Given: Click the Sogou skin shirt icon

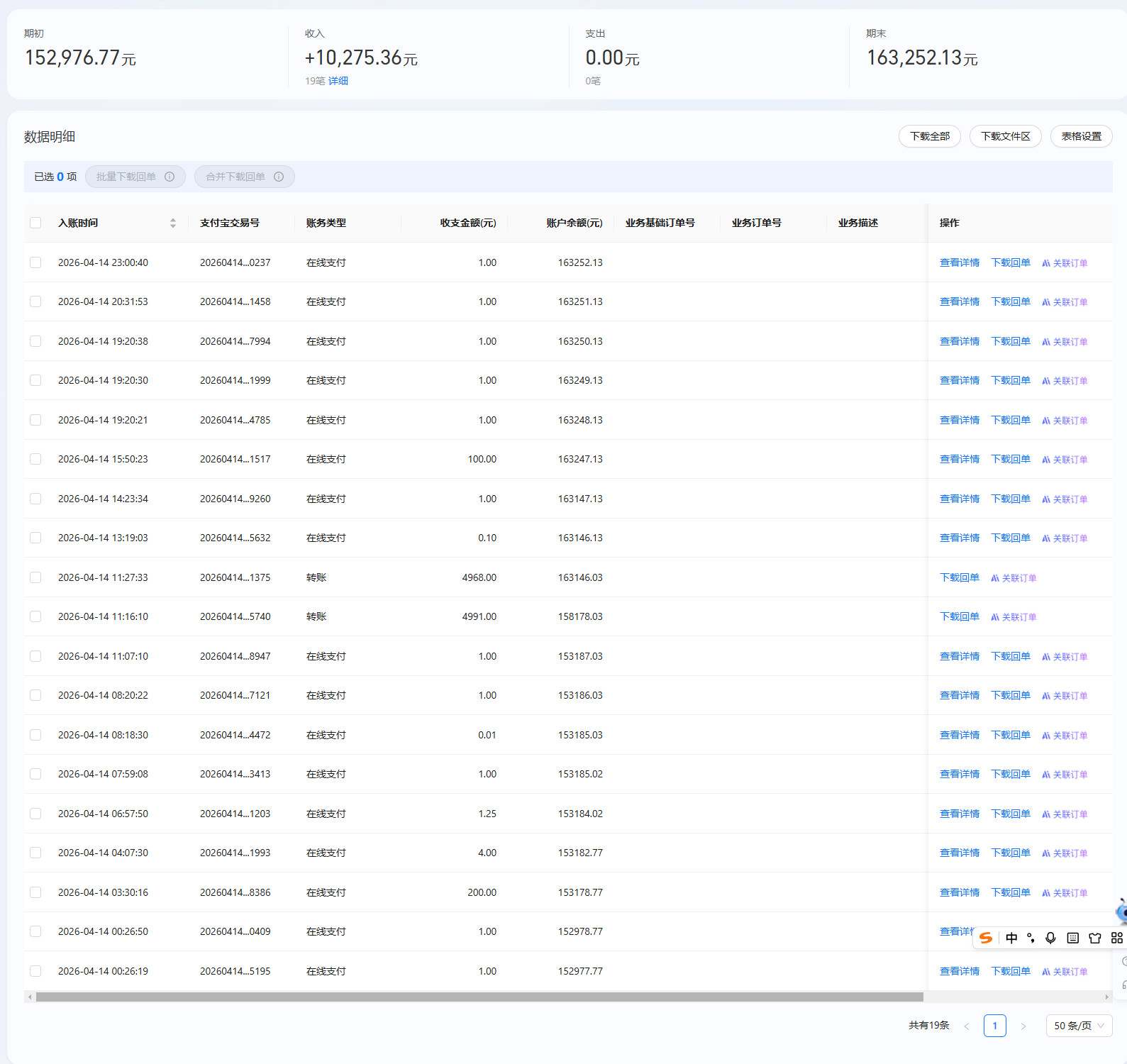Looking at the screenshot, I should [x=1095, y=938].
